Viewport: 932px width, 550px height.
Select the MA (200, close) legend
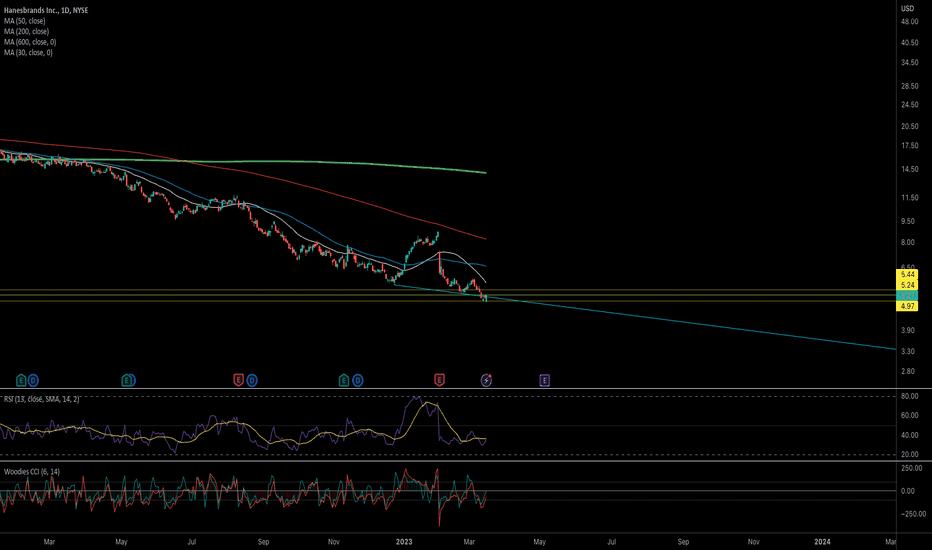(x=26, y=32)
